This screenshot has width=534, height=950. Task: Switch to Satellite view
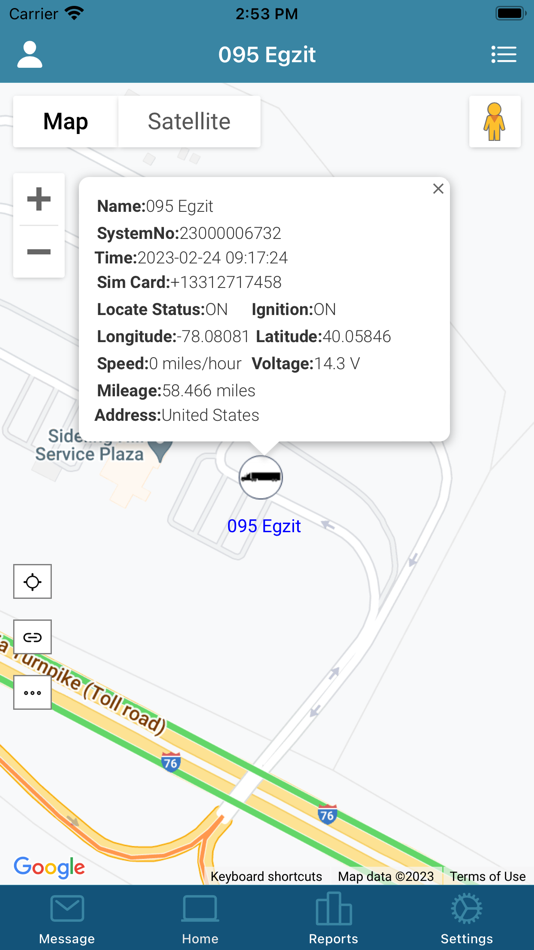click(x=189, y=121)
